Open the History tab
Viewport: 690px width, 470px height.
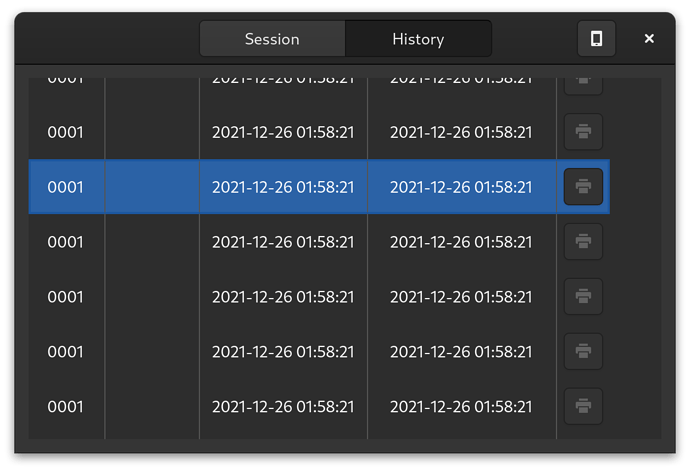pos(418,39)
